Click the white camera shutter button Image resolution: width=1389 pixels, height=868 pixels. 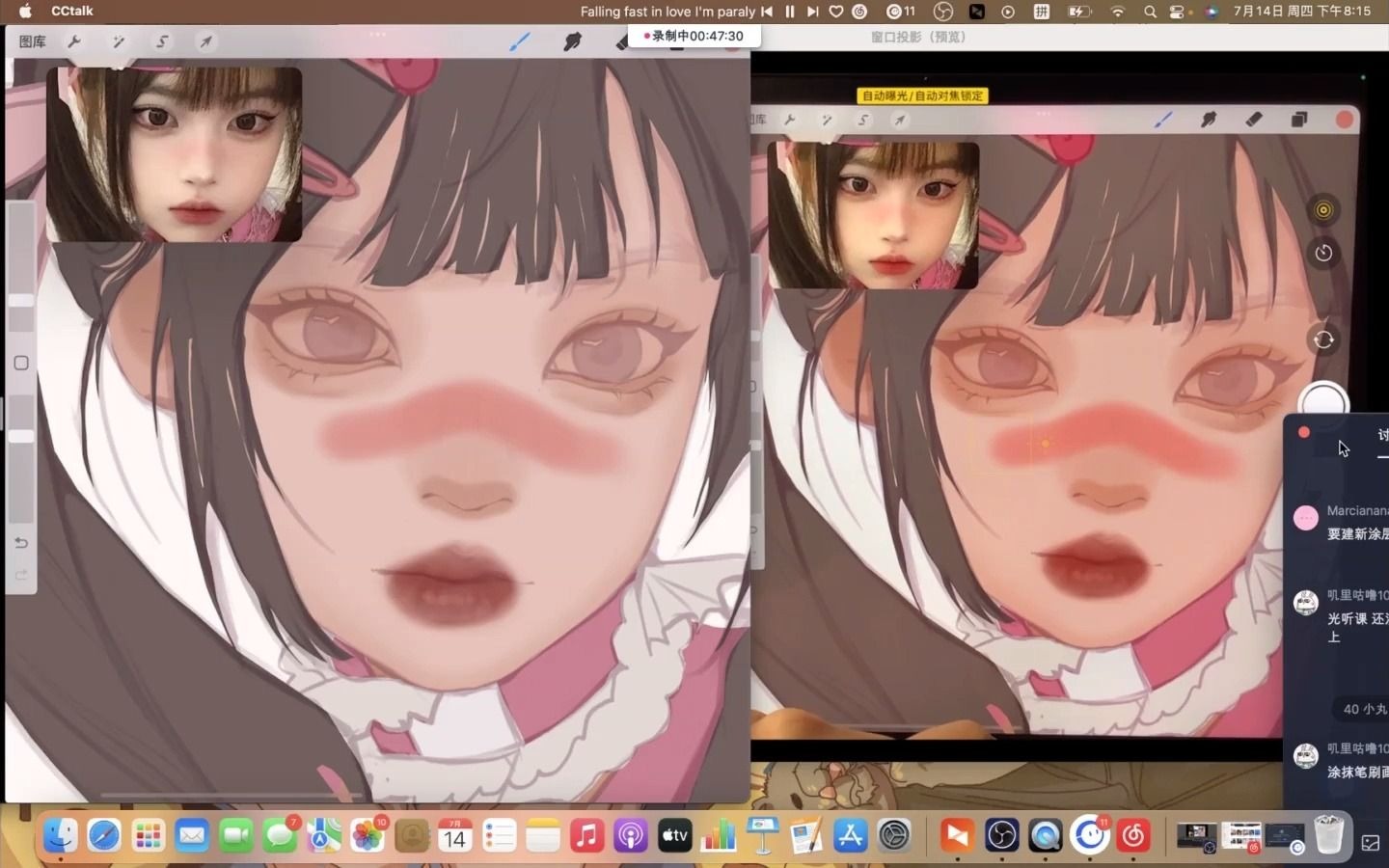[x=1323, y=404]
